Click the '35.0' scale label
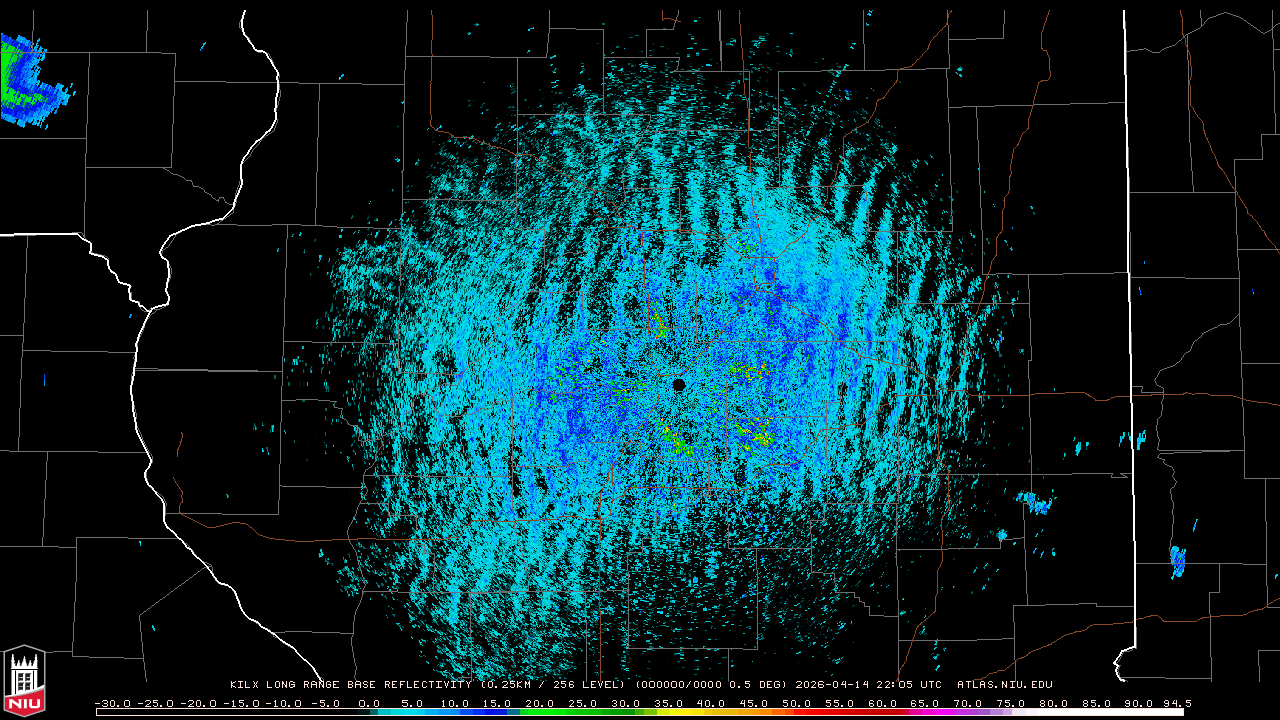The width and height of the screenshot is (1280, 720). coord(669,703)
